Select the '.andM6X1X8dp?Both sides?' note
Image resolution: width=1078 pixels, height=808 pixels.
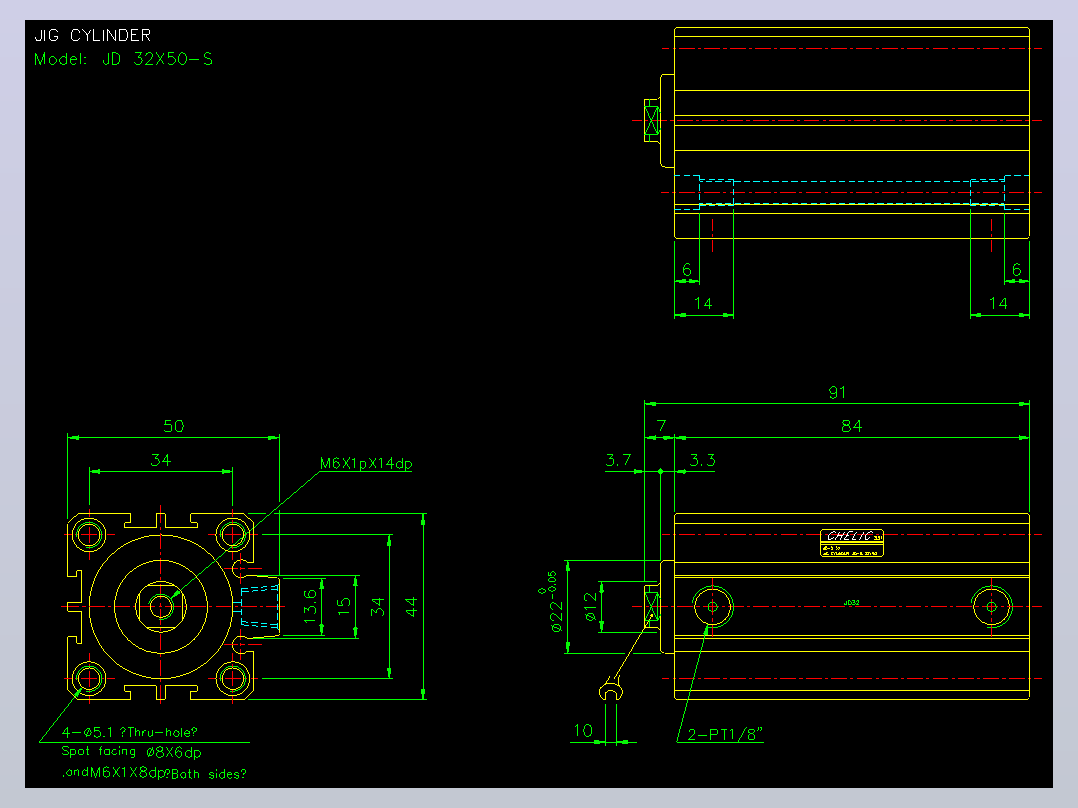click(154, 773)
